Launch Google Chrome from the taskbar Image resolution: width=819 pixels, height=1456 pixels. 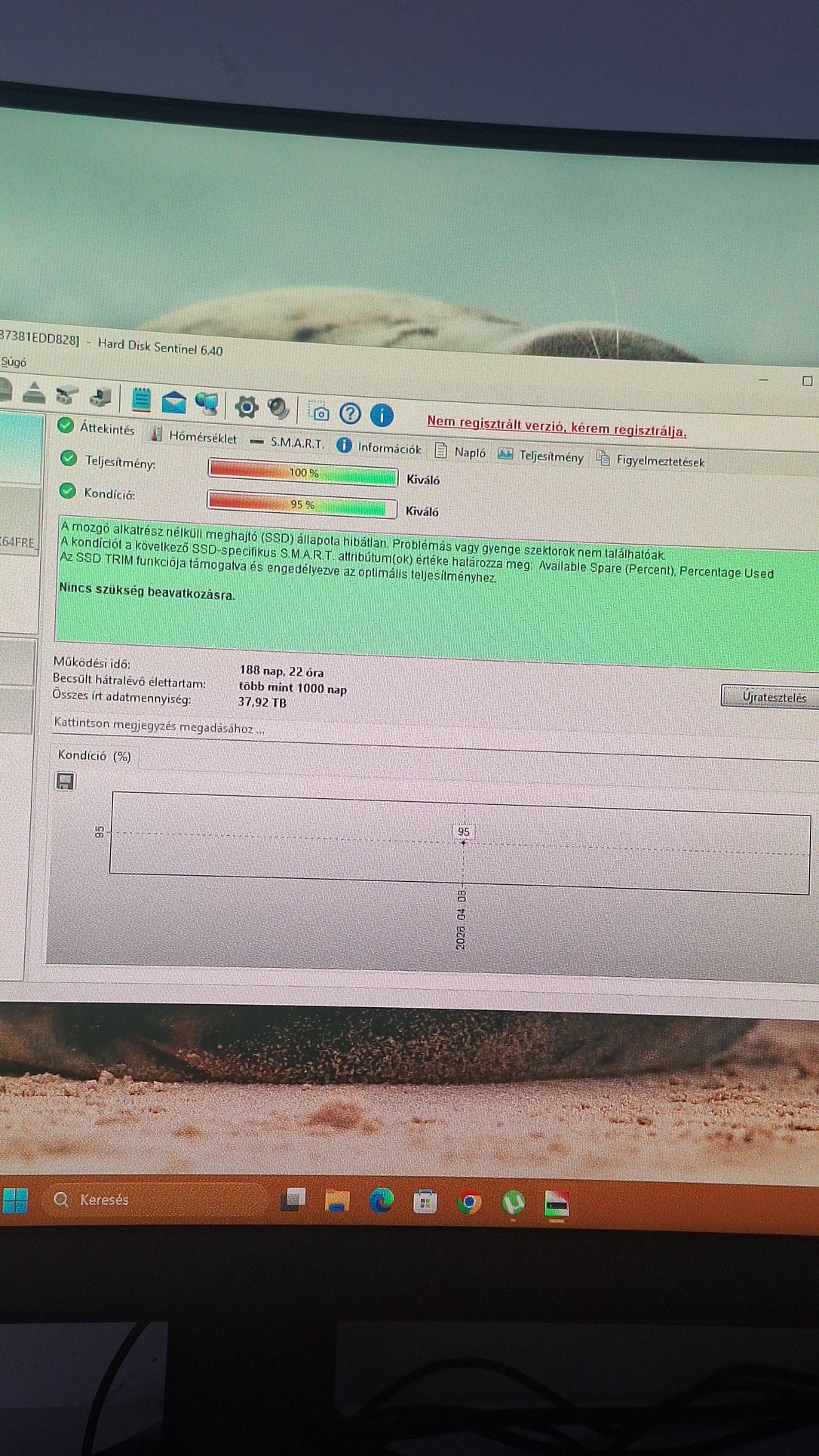(469, 1202)
